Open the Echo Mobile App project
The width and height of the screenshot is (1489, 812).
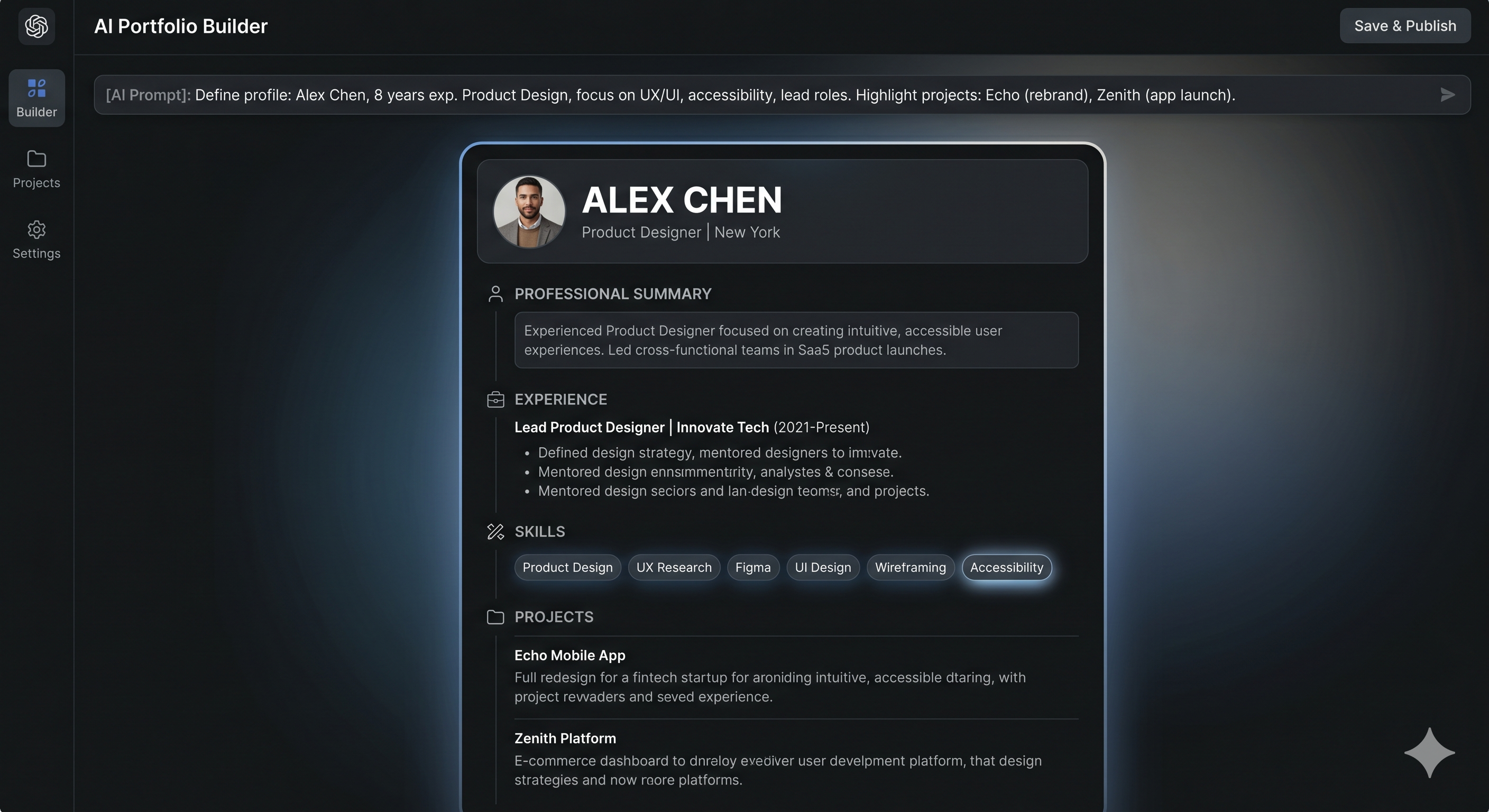click(x=569, y=656)
